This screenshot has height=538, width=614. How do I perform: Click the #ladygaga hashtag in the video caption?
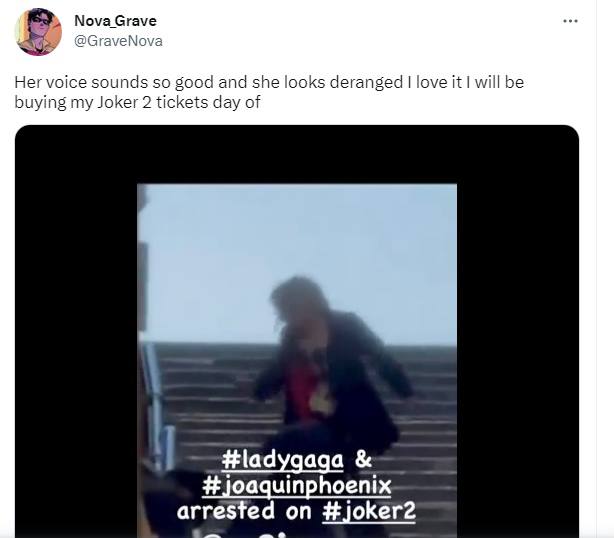click(x=282, y=459)
